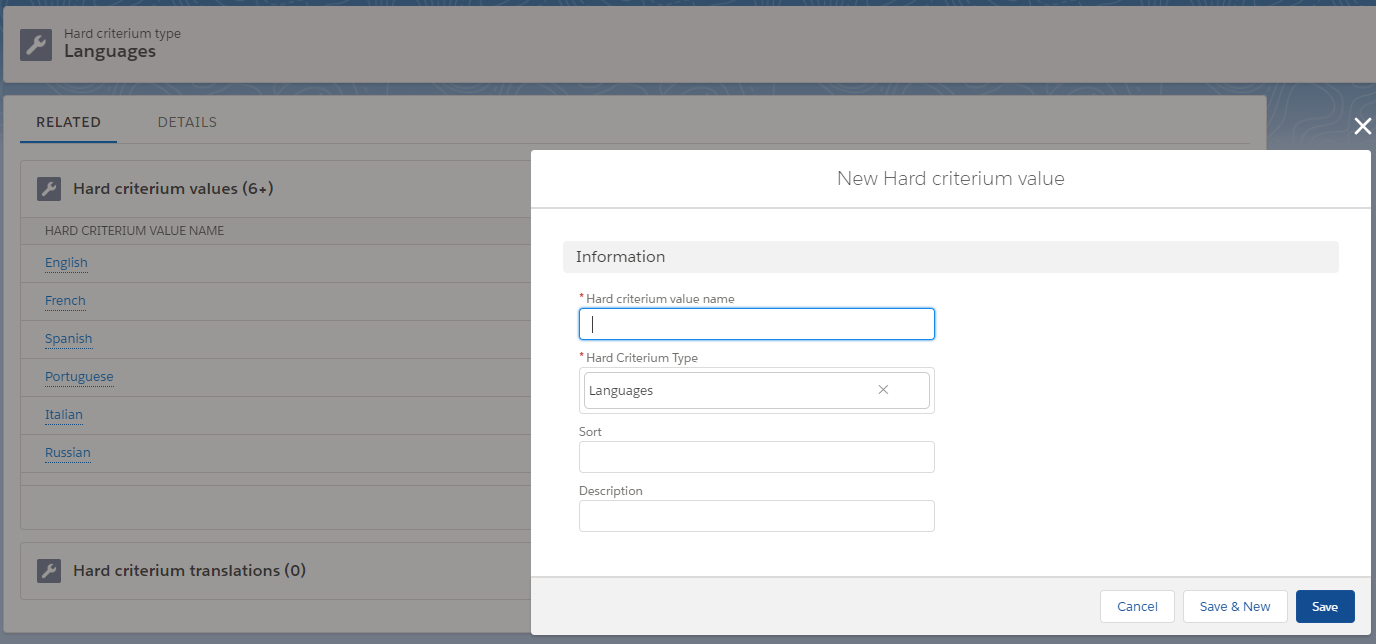Viewport: 1376px width, 644px height.
Task: Open the French criterium value
Action: click(65, 301)
